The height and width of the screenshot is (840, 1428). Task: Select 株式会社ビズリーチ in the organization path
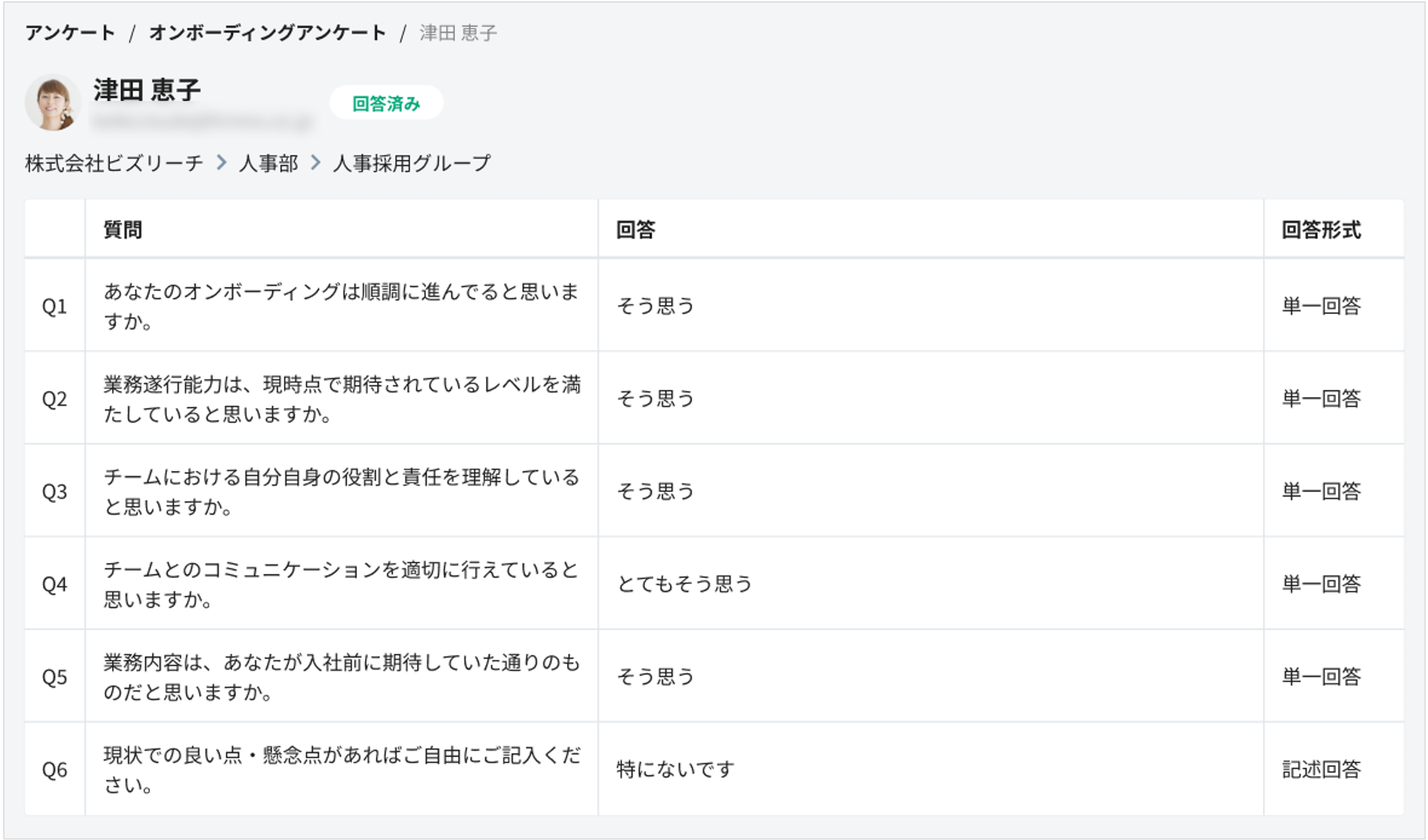[x=112, y=164]
